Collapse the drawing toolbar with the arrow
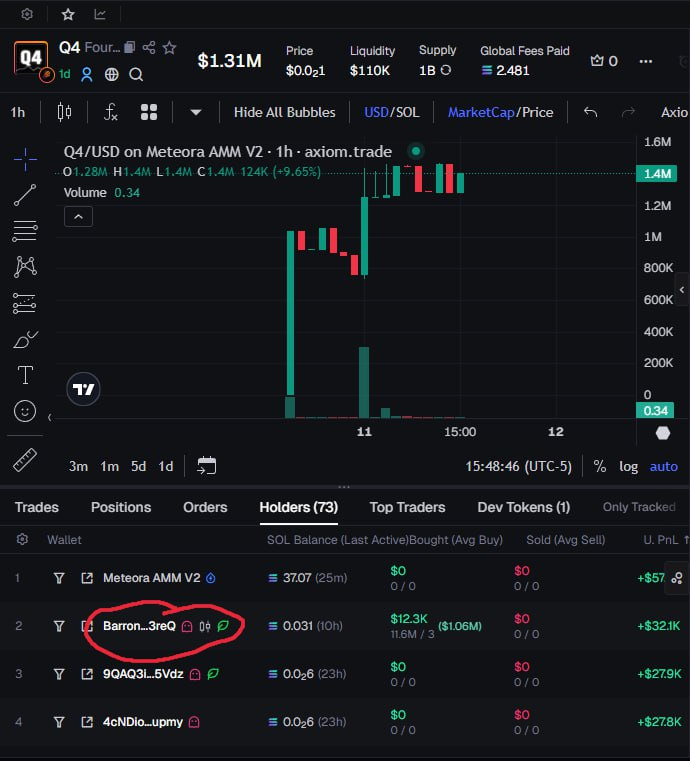The image size is (690, 761). [49, 417]
